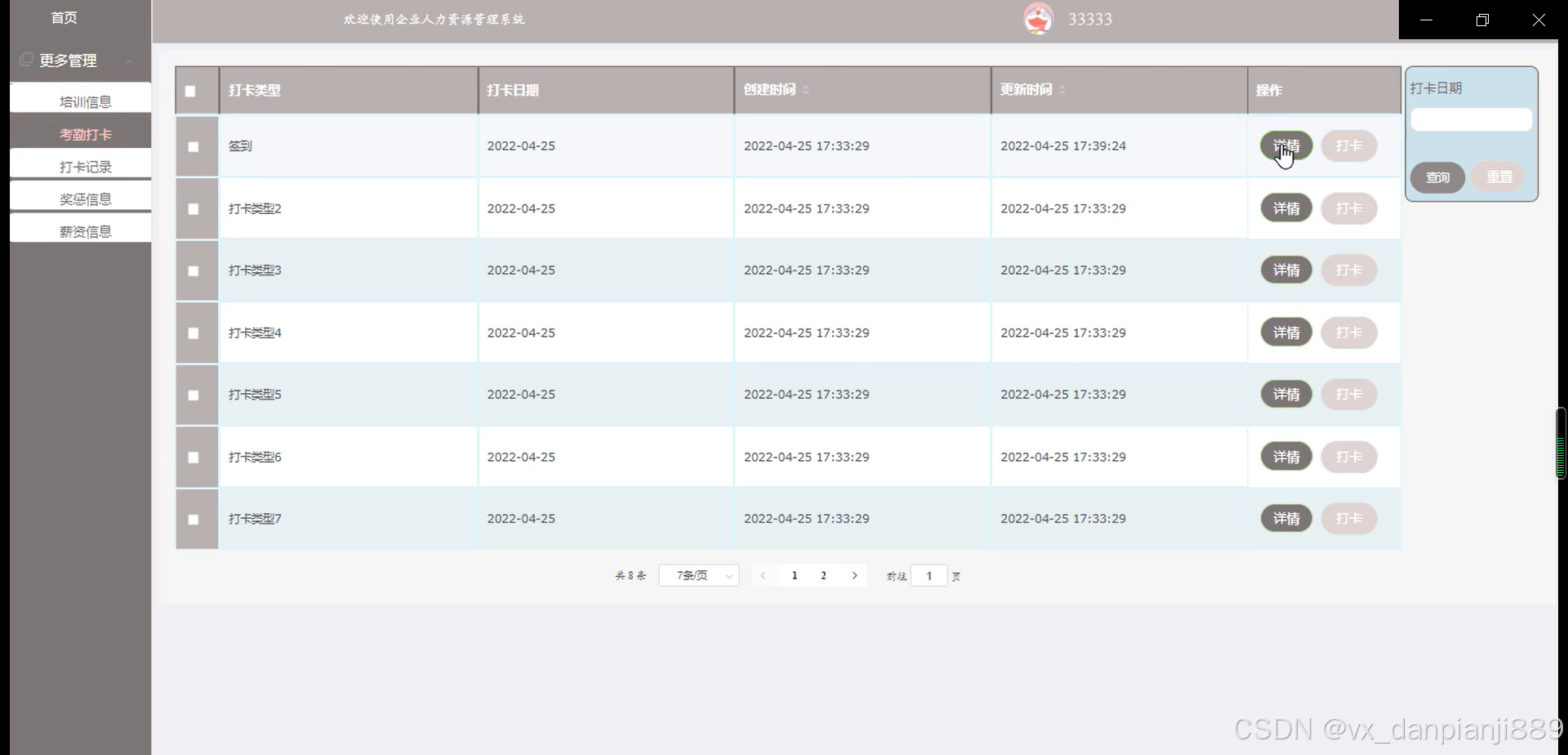View 详情 for the 签到 row
This screenshot has height=755, width=1568.
click(x=1286, y=146)
